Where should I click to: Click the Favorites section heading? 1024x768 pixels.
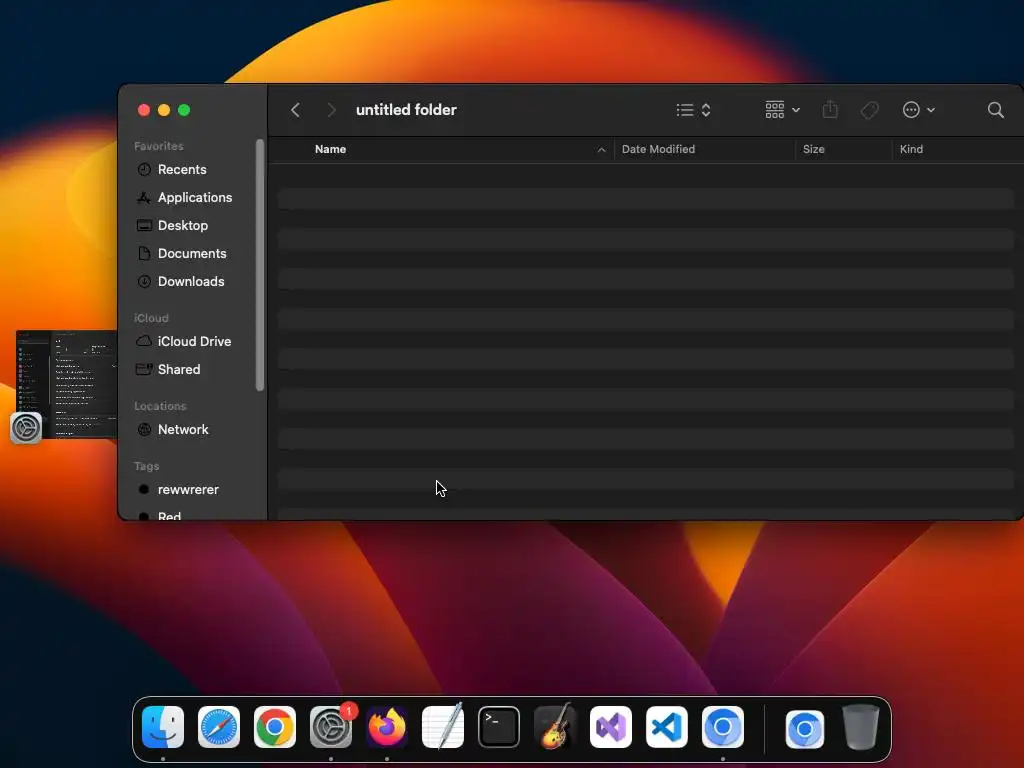point(159,146)
